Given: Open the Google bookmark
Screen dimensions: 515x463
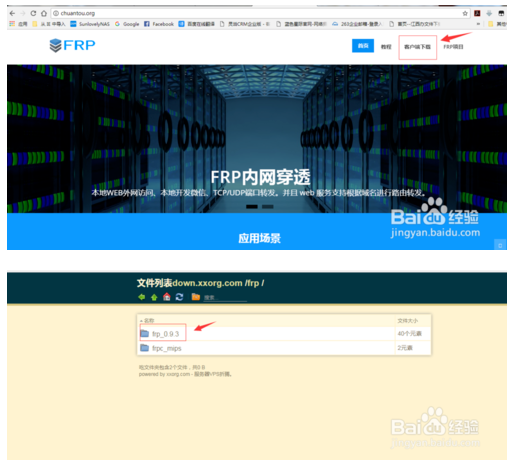Looking at the screenshot, I should 127,24.
